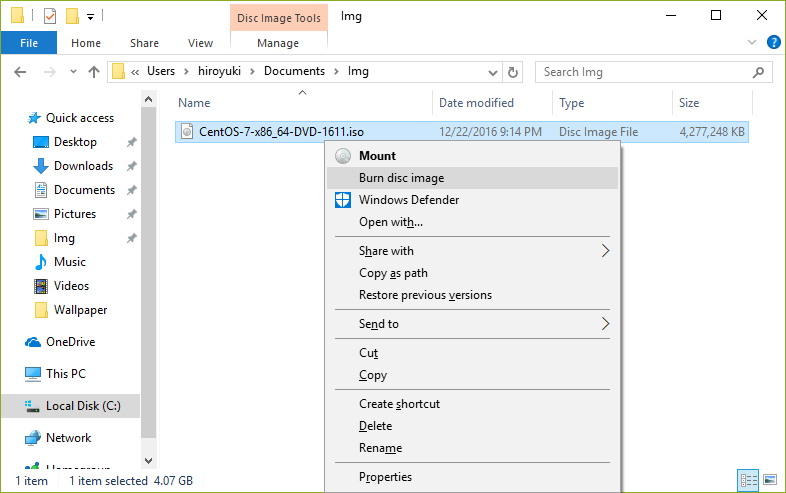
Task: Select Copy as path
Action: tap(472, 273)
